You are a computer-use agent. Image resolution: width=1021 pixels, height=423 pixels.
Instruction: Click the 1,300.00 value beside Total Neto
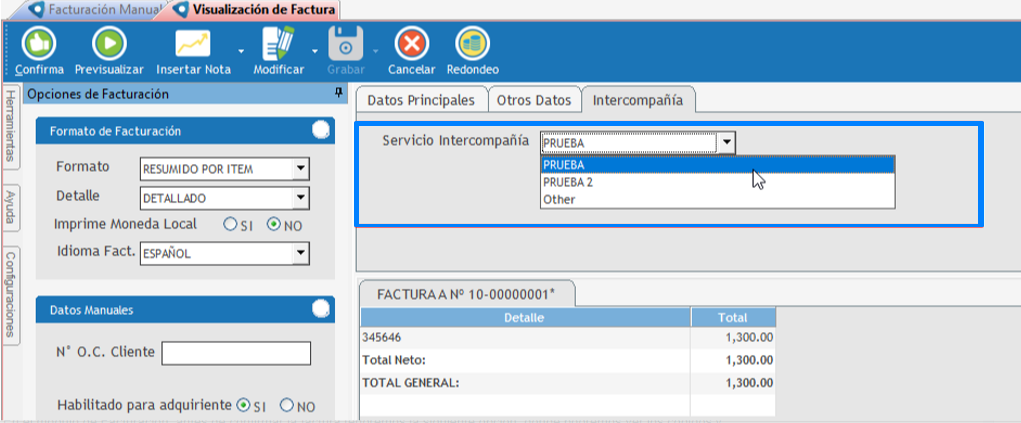coord(749,360)
